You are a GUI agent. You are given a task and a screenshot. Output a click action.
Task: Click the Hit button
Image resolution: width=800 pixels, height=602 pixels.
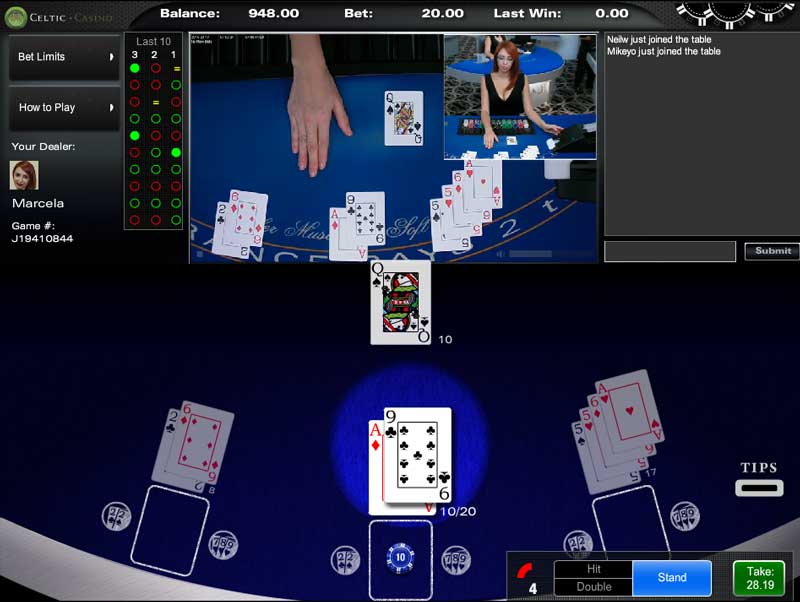pos(593,569)
